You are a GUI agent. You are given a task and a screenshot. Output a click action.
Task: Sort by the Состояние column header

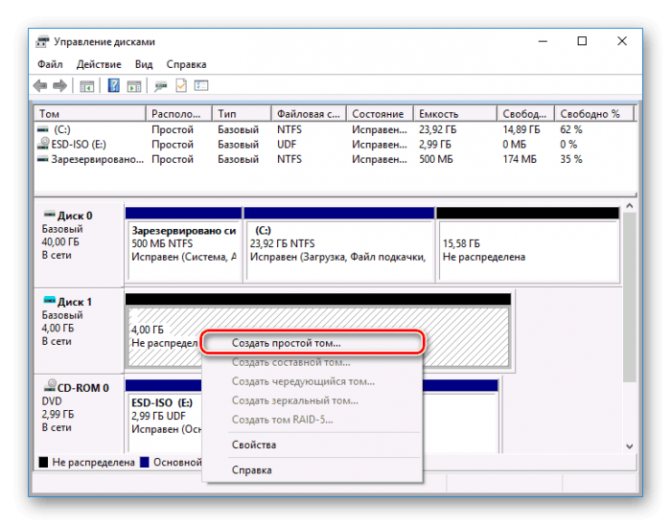tap(380, 114)
